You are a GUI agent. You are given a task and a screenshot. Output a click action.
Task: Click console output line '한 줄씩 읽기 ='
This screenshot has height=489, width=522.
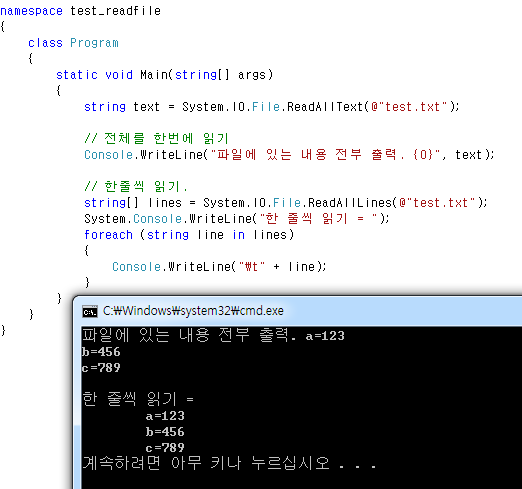coord(138,399)
